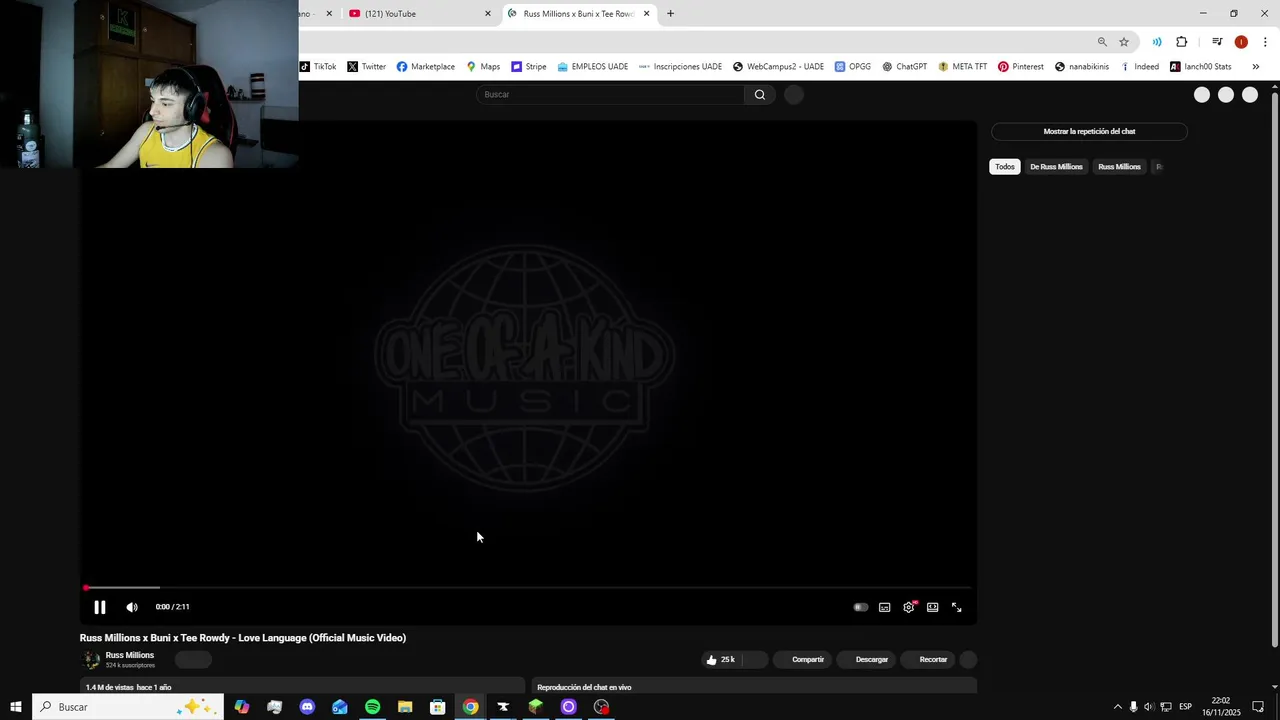This screenshot has width=1280, height=720.
Task: Toggle the autoplay switch in player
Action: point(861,607)
